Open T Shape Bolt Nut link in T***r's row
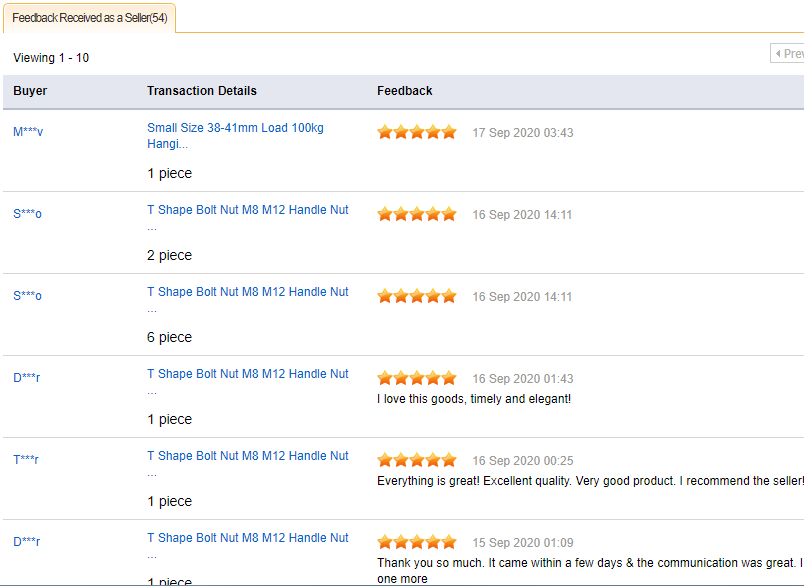The width and height of the screenshot is (804, 586). 248,456
